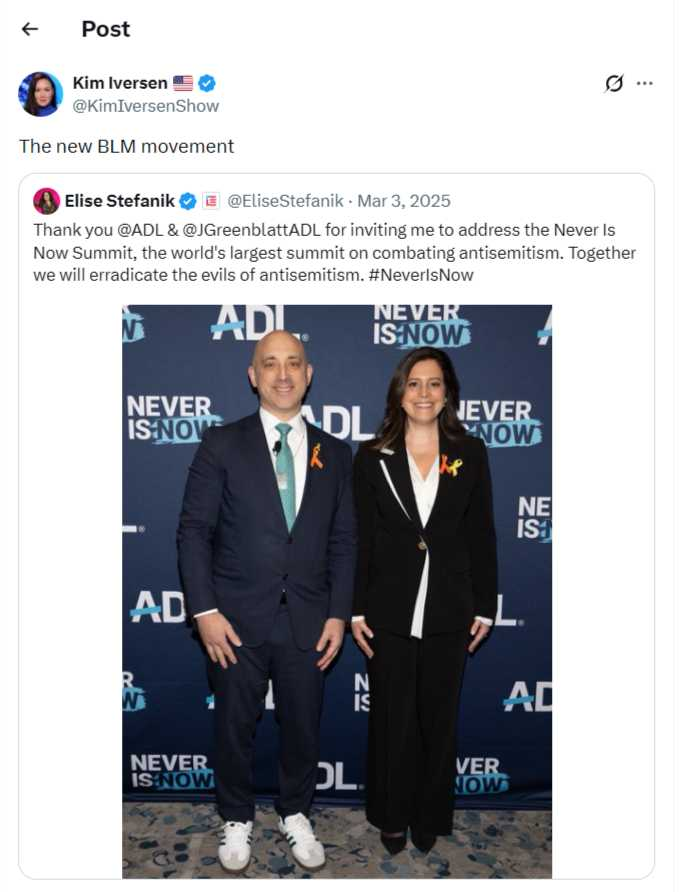Viewport: 682px width, 892px height.
Task: Click Elise Stefanik's blue verified checkmark
Action: coord(187,201)
